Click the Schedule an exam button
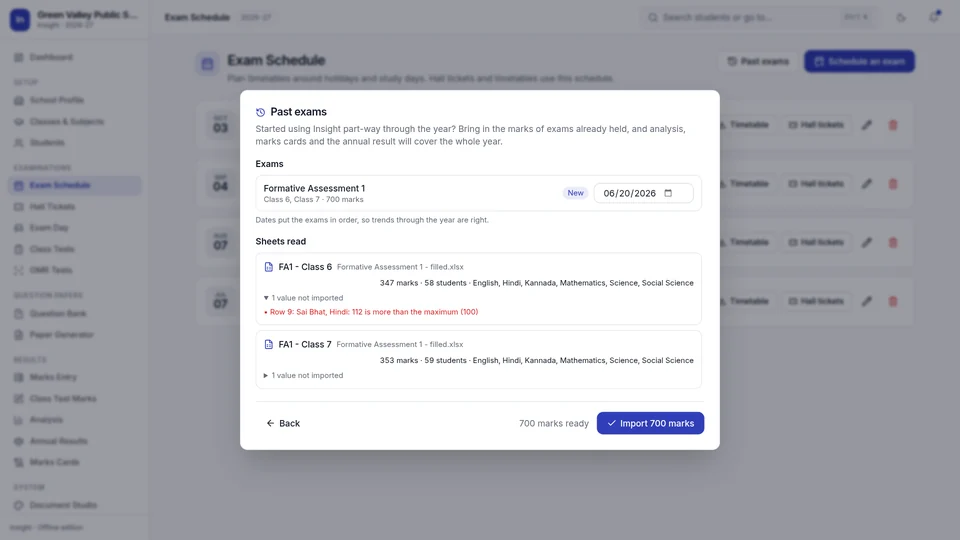This screenshot has height=540, width=960. [859, 61]
